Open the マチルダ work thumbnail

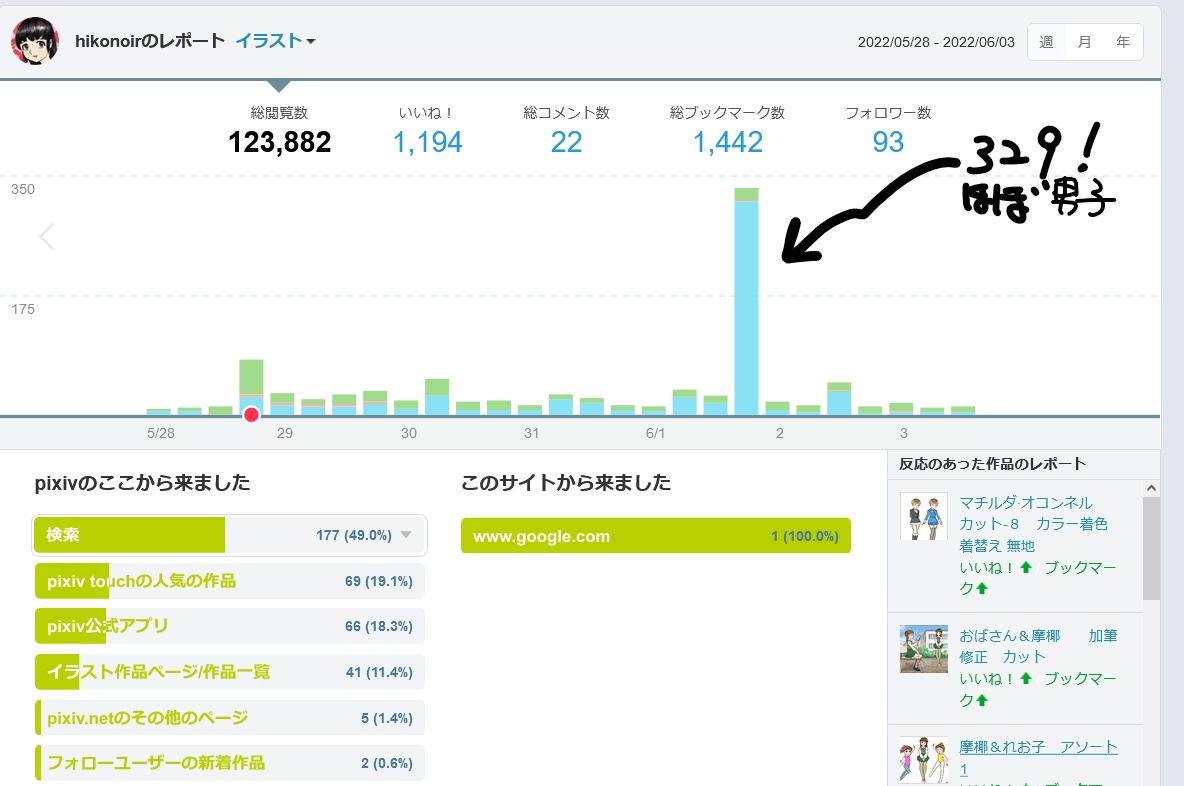923,517
